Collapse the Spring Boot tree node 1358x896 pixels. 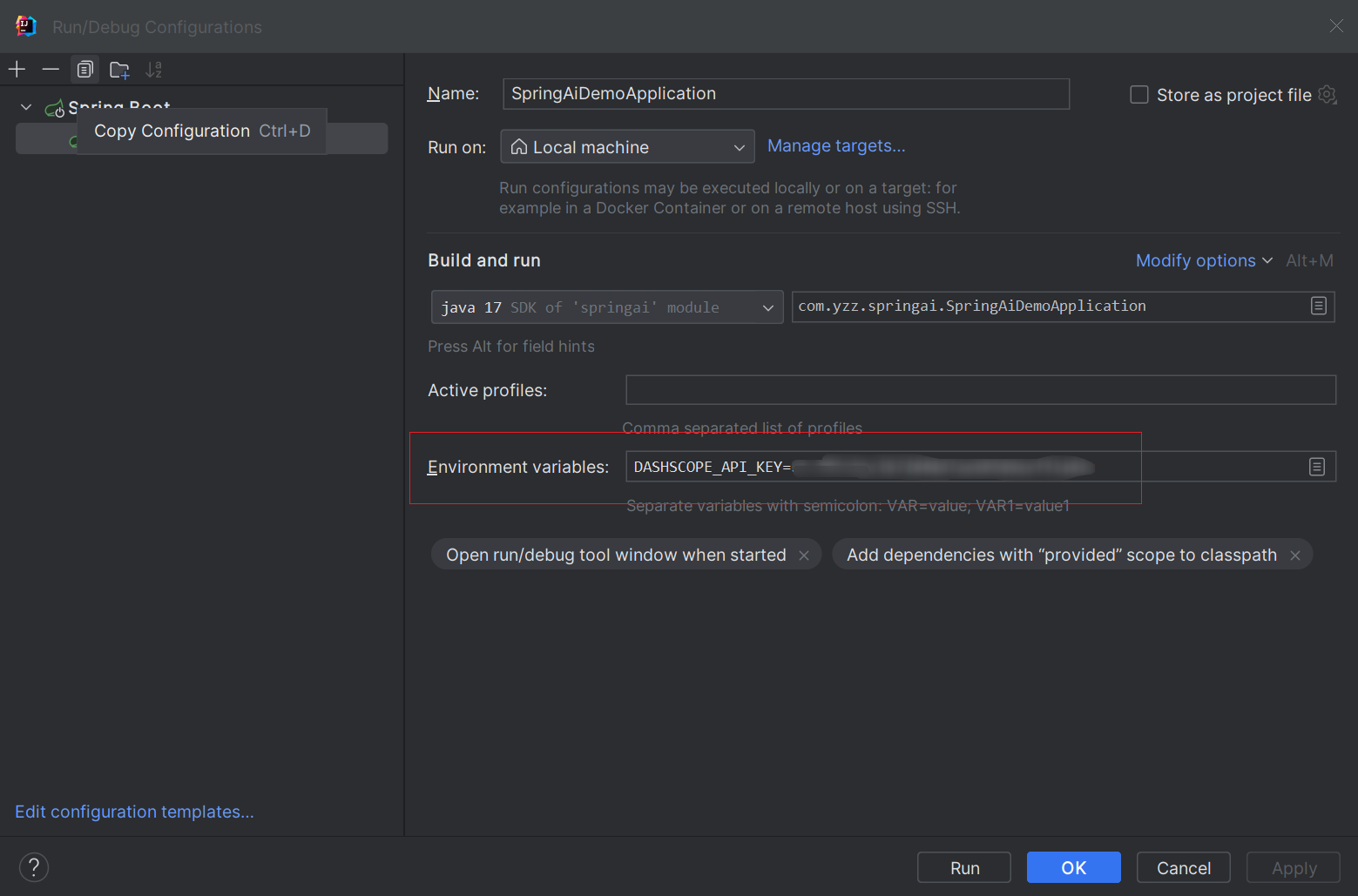[25, 106]
